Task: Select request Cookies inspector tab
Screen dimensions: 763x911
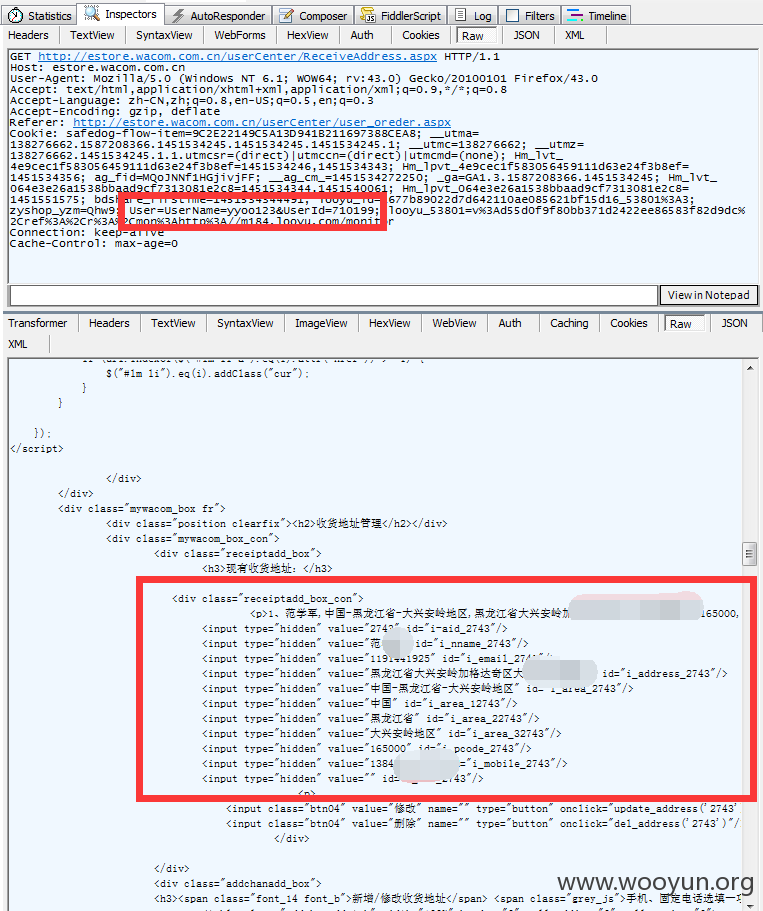Action: click(x=421, y=35)
